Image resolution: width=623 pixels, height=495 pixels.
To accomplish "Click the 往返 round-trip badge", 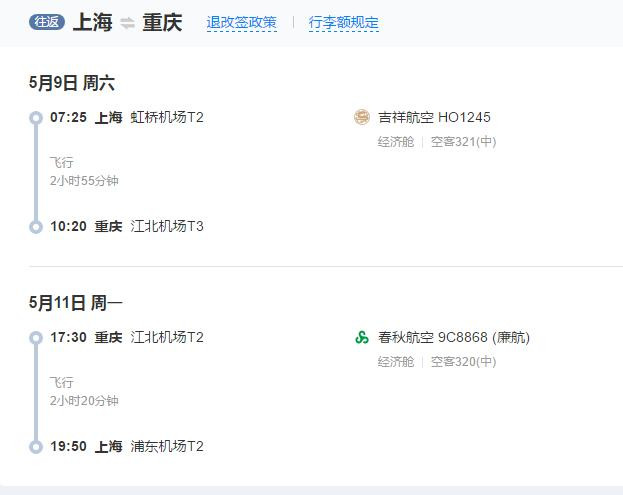I will click(47, 22).
